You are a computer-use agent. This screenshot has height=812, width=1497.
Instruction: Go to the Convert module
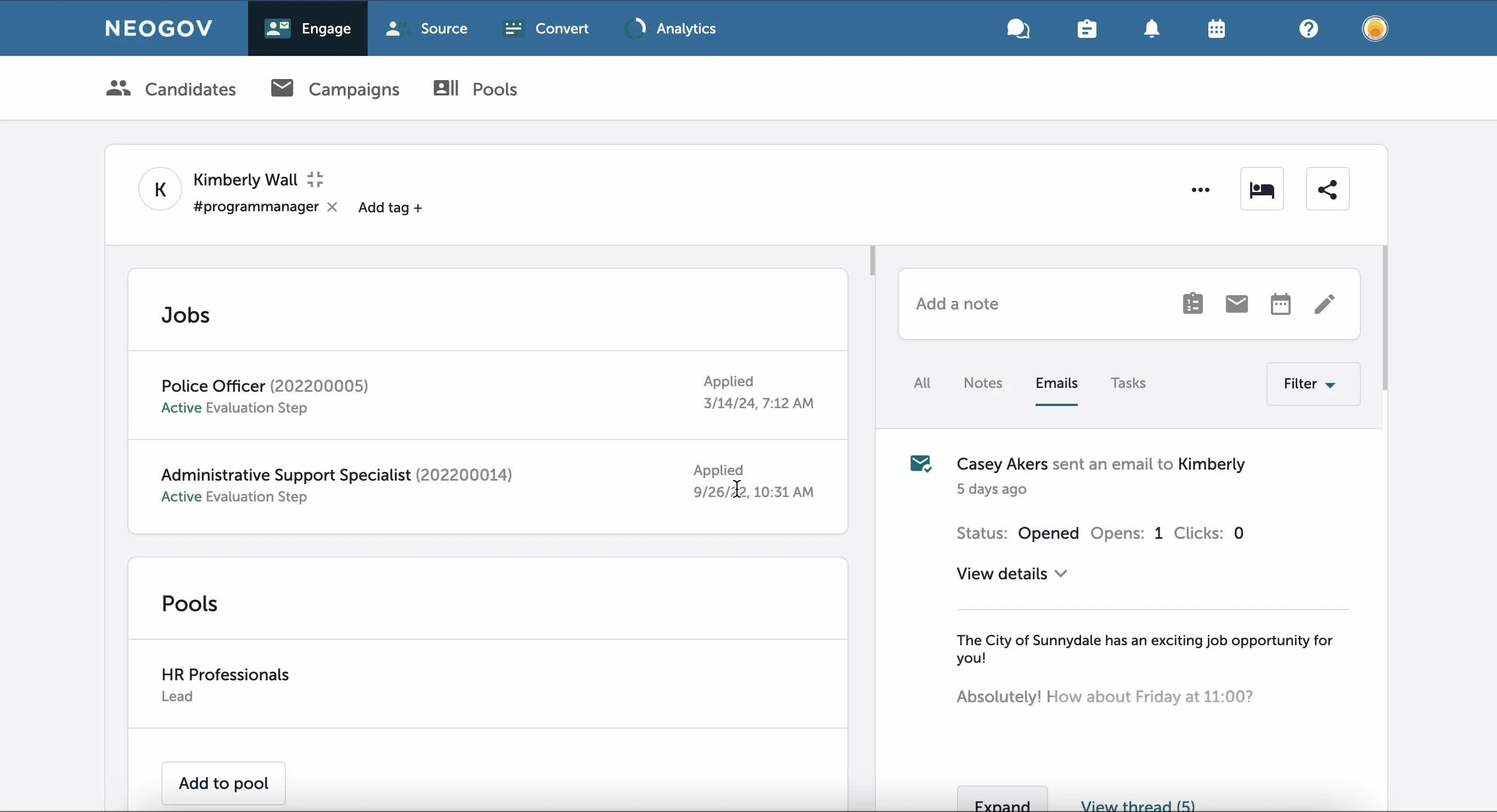(545, 29)
